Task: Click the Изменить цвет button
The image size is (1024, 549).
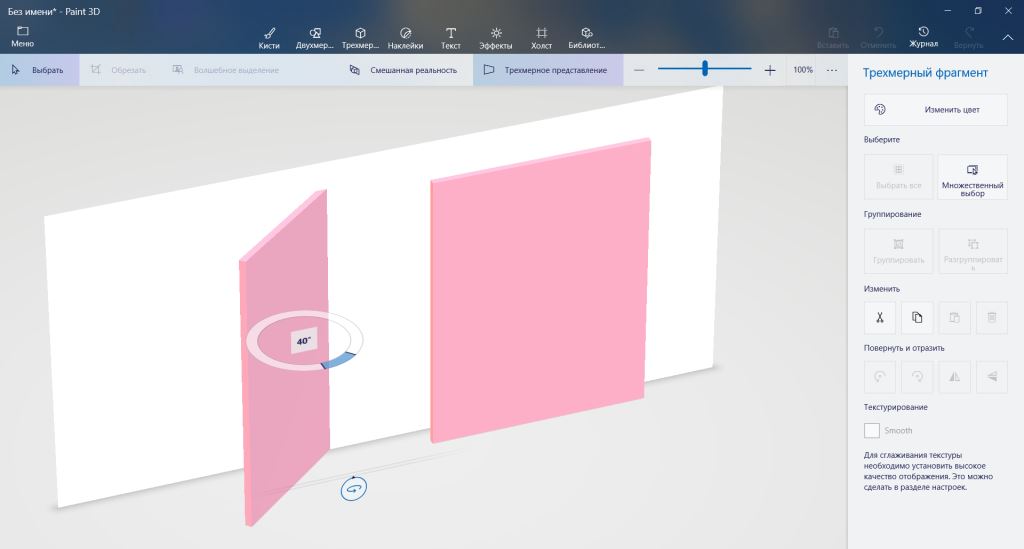Action: pos(935,109)
